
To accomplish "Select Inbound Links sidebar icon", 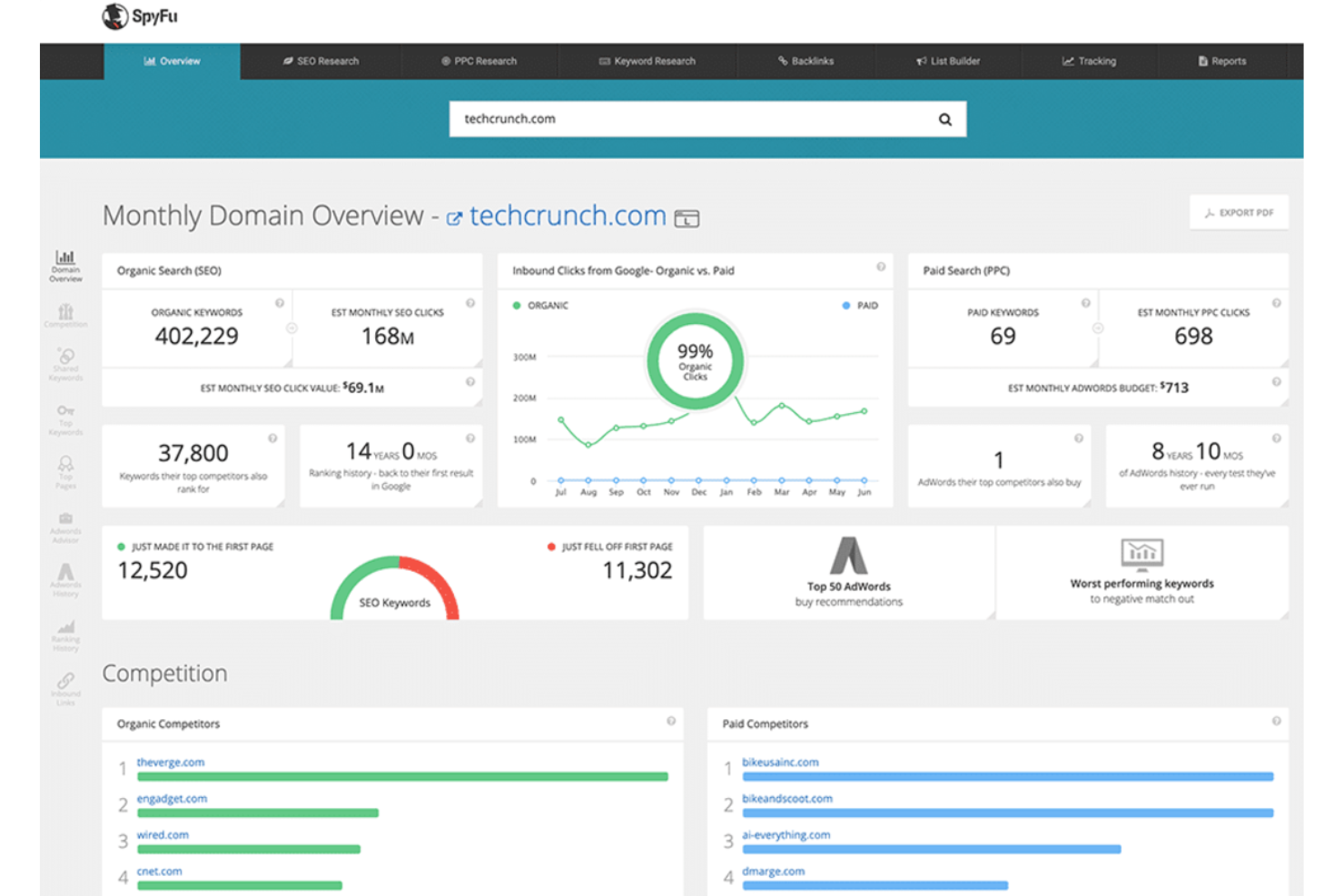I will [65, 689].
